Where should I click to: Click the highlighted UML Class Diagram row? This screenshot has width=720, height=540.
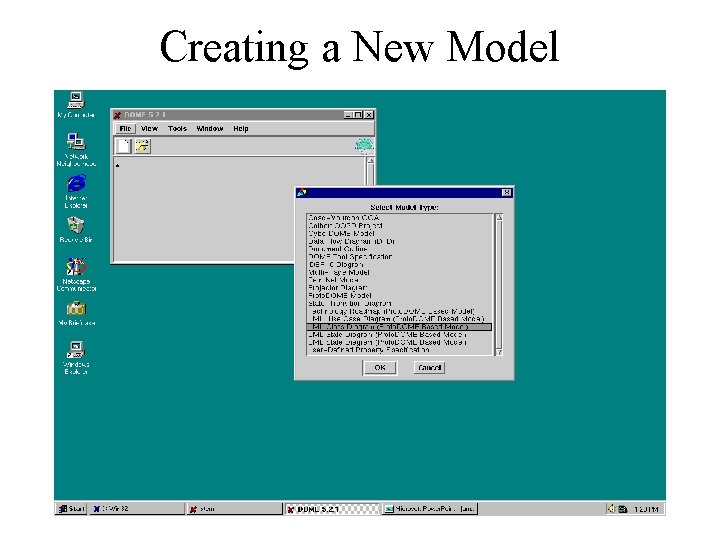399,327
